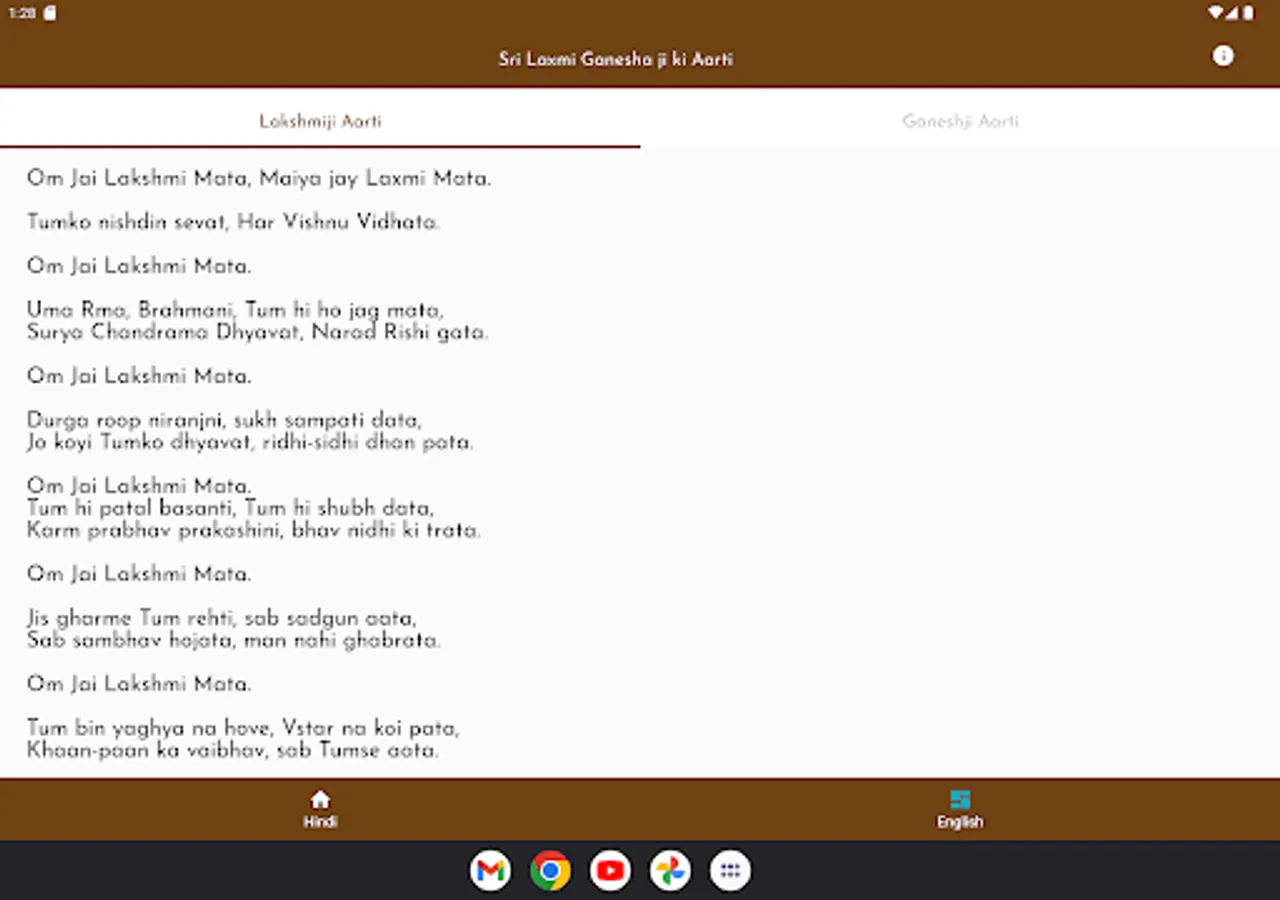Click line "Uma Rma, Brahmani, Tum hi ho jag mata,"
Screen dimensions: 1280x900
pos(235,310)
